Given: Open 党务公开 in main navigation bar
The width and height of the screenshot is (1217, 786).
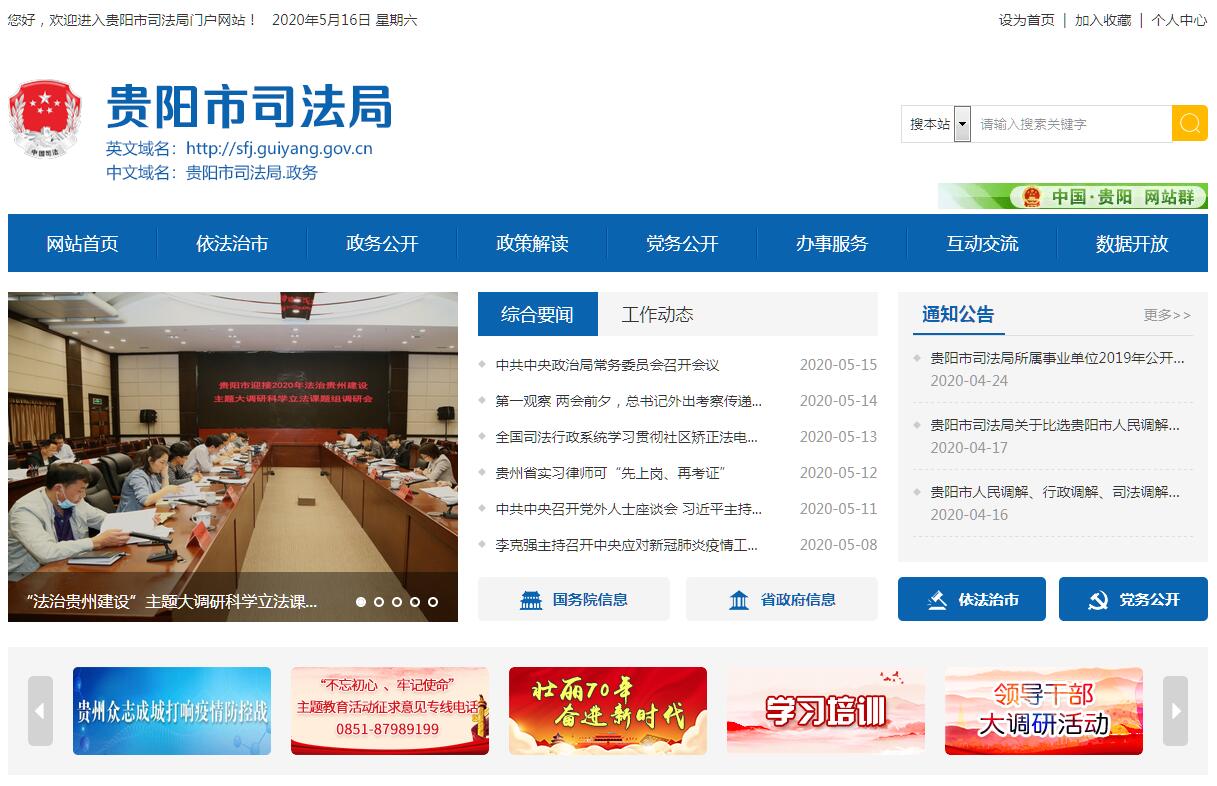Looking at the screenshot, I should pyautogui.click(x=682, y=243).
